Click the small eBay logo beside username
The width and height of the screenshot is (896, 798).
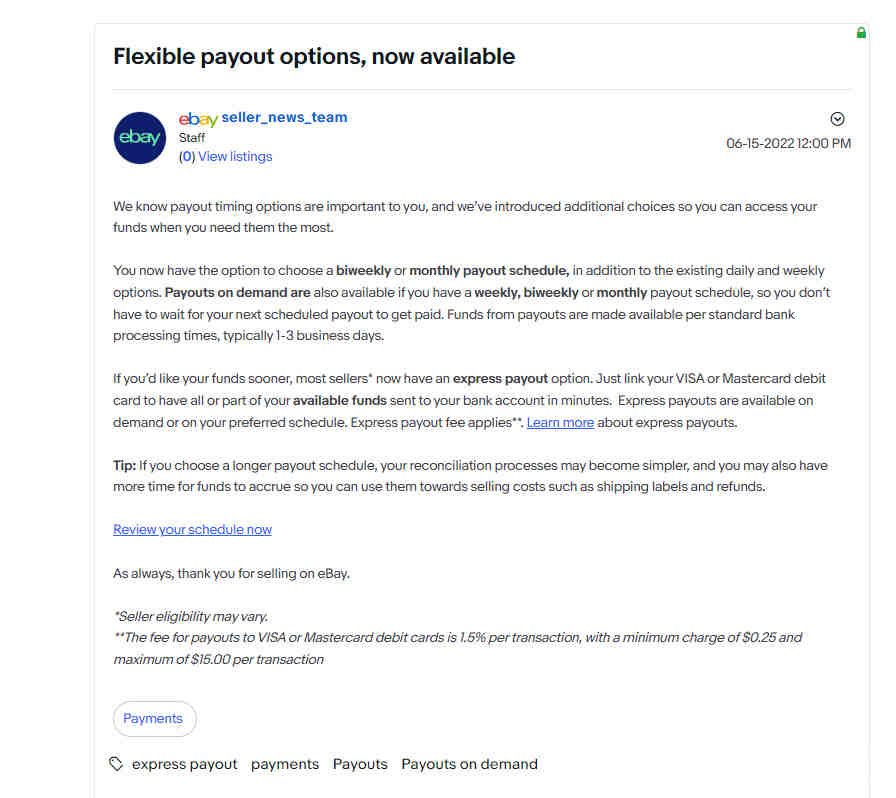[198, 119]
